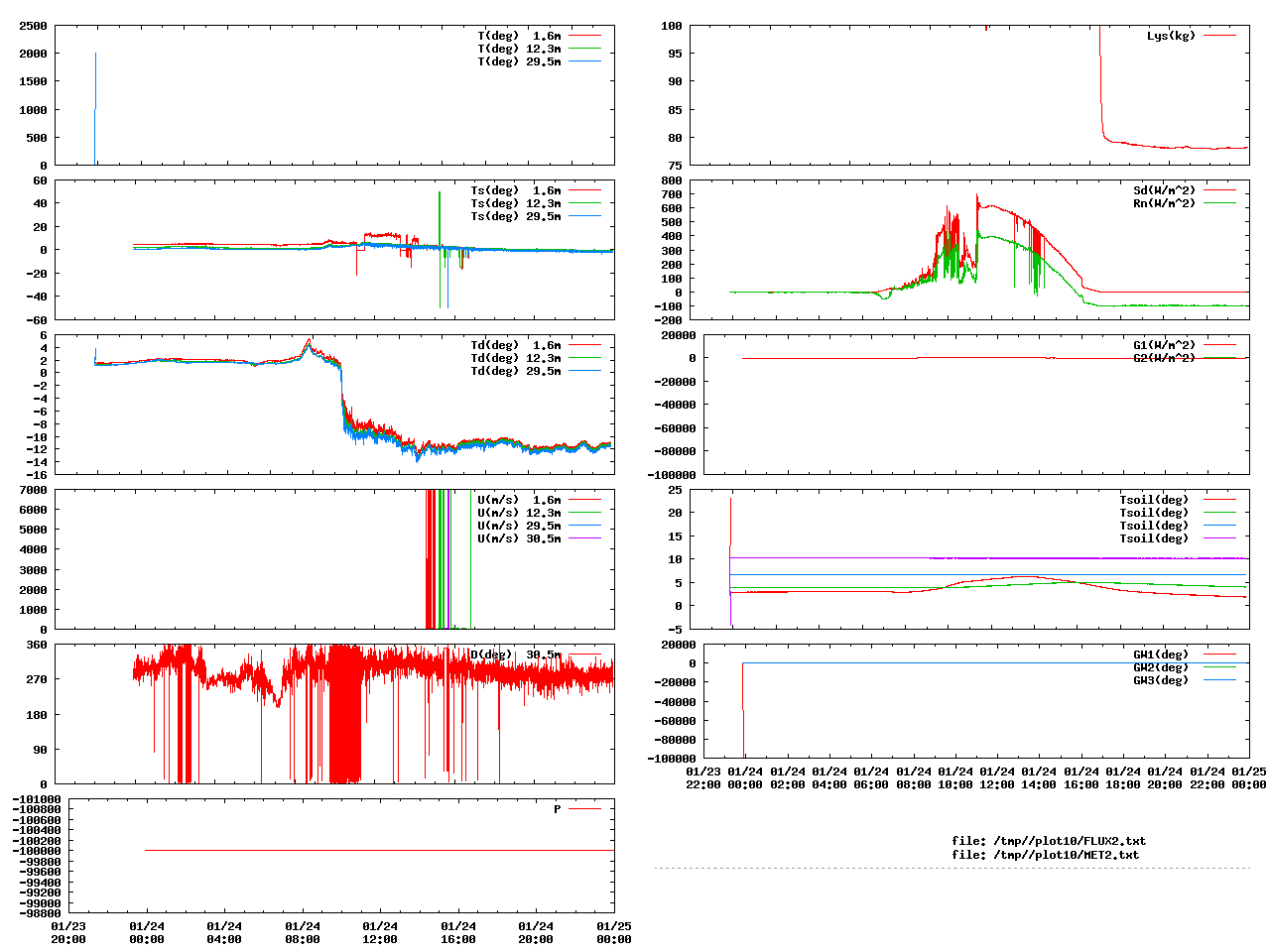
Task: Click the '01/23 20:00' x-axis time label
Action: pos(68,932)
